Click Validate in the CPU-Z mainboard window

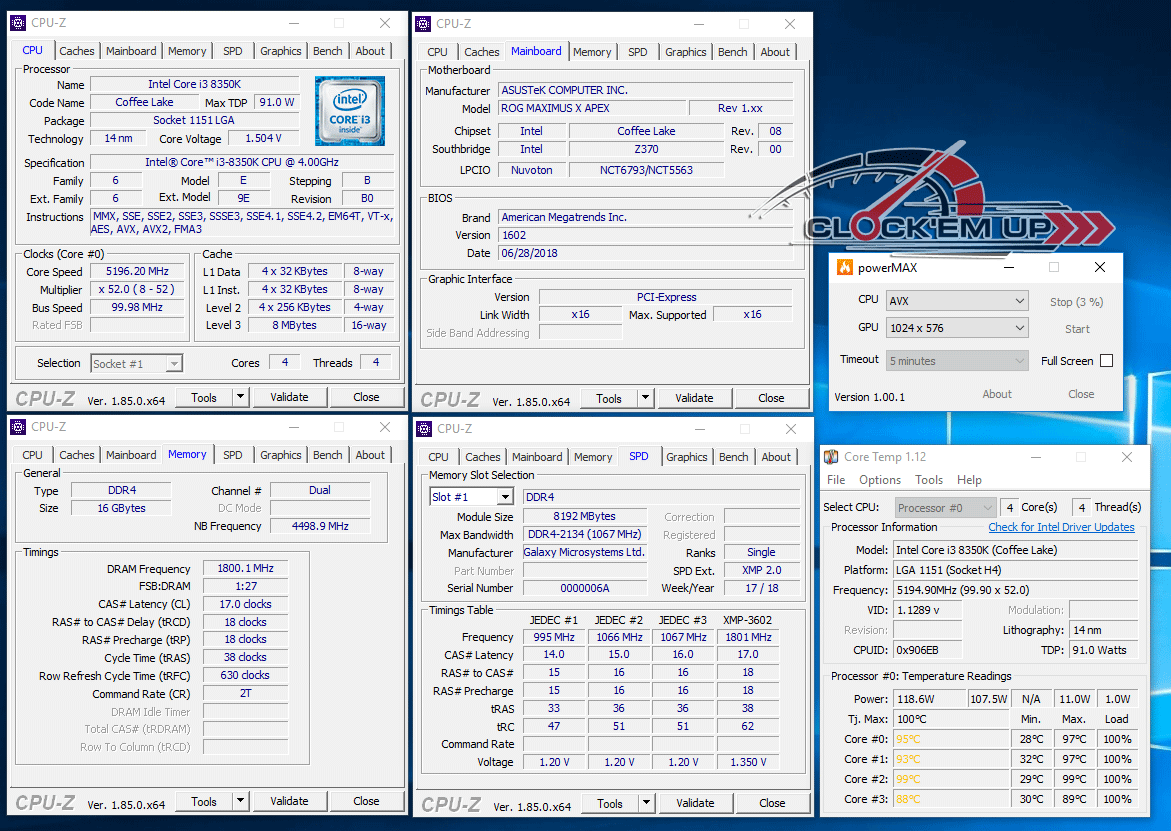pos(695,398)
